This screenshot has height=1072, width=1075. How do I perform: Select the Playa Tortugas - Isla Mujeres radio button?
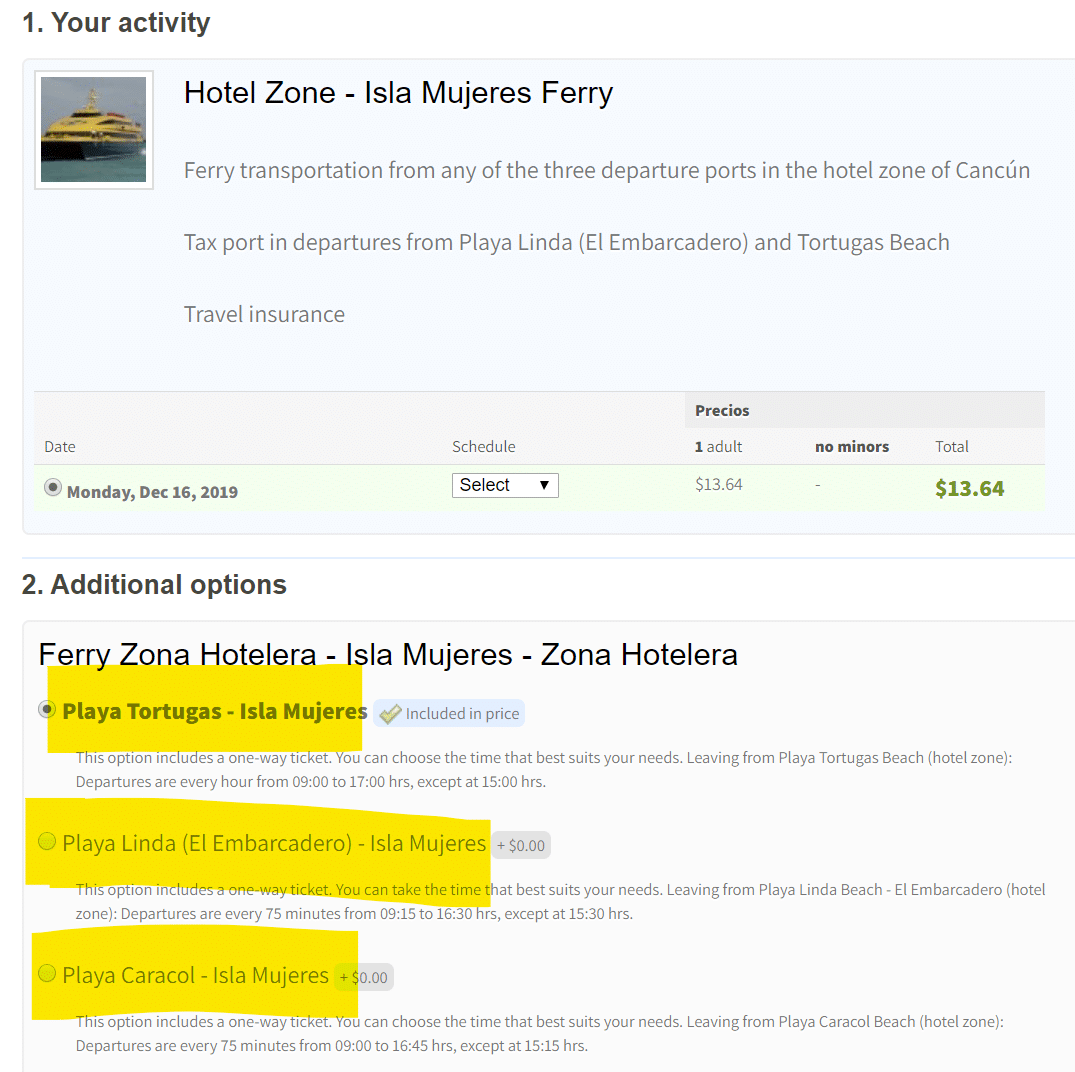pyautogui.click(x=46, y=709)
